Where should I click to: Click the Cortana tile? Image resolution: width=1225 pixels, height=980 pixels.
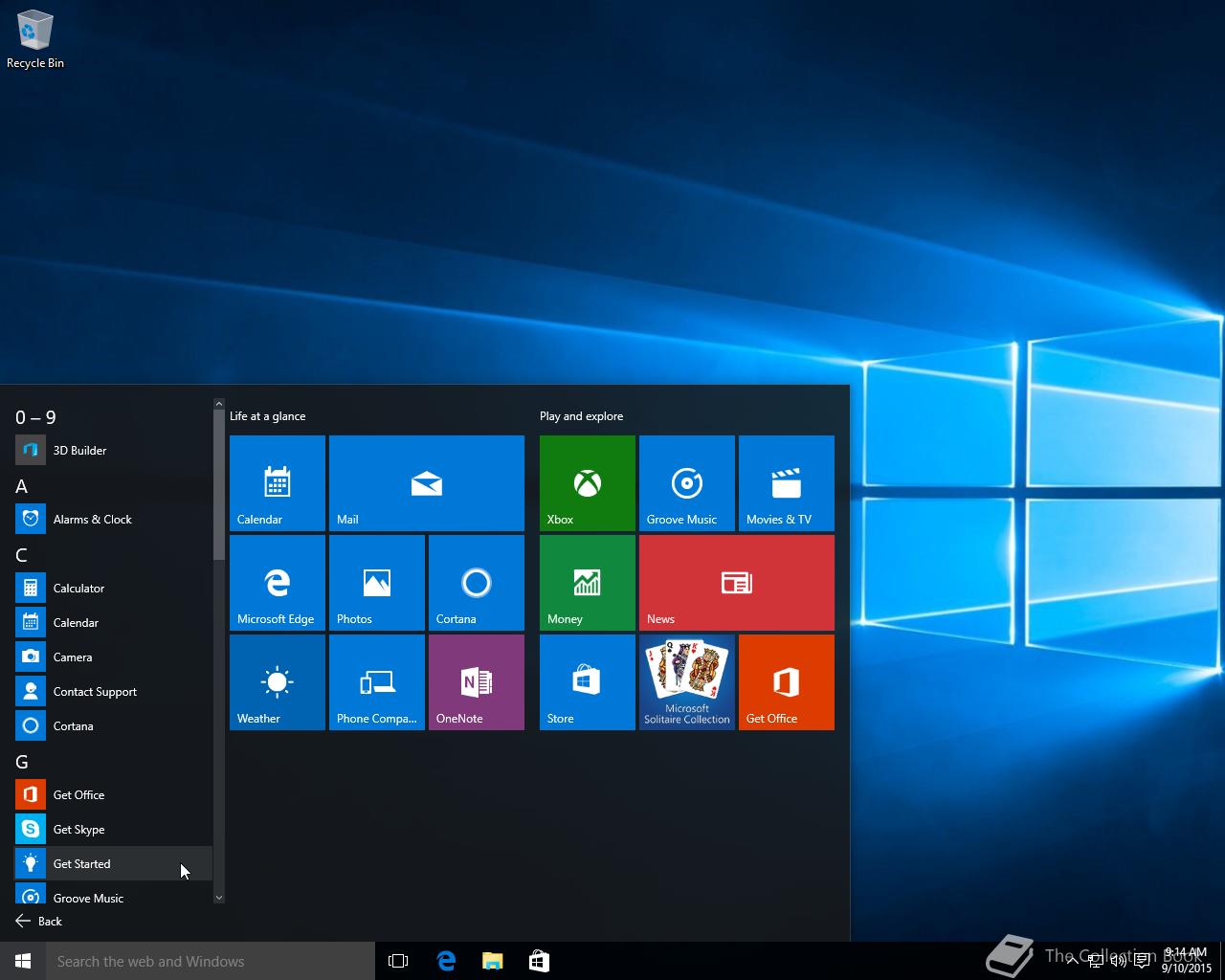(x=477, y=583)
